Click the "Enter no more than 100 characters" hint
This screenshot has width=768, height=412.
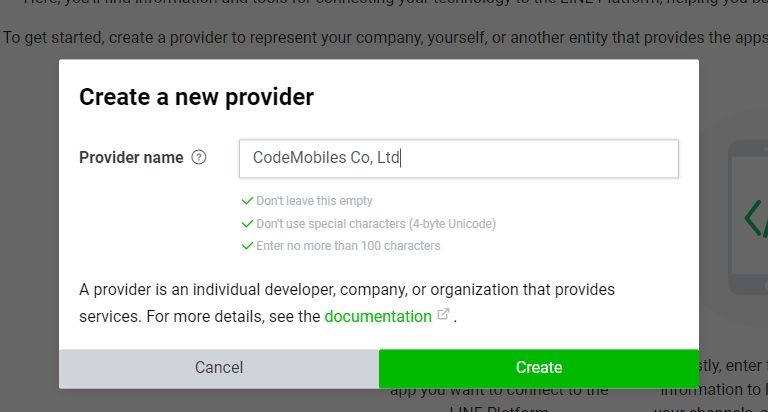(348, 246)
